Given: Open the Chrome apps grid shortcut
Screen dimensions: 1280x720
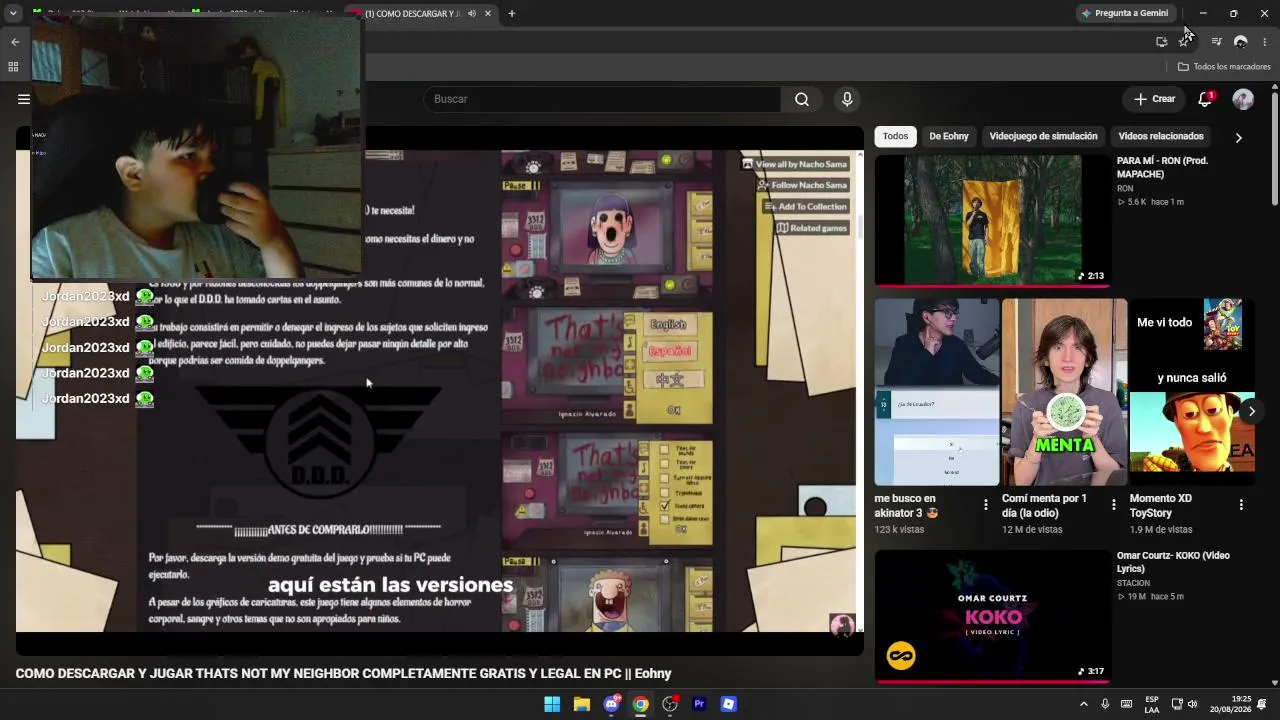Looking at the screenshot, I should tap(13, 67).
